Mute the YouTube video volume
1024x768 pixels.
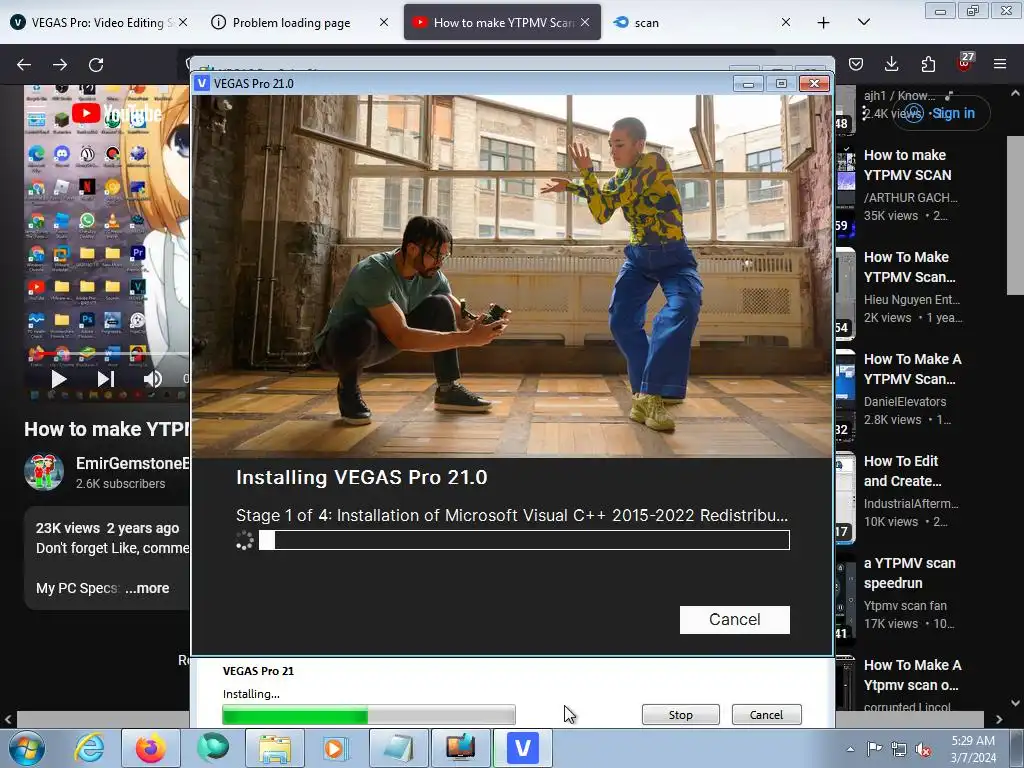pyautogui.click(x=152, y=379)
